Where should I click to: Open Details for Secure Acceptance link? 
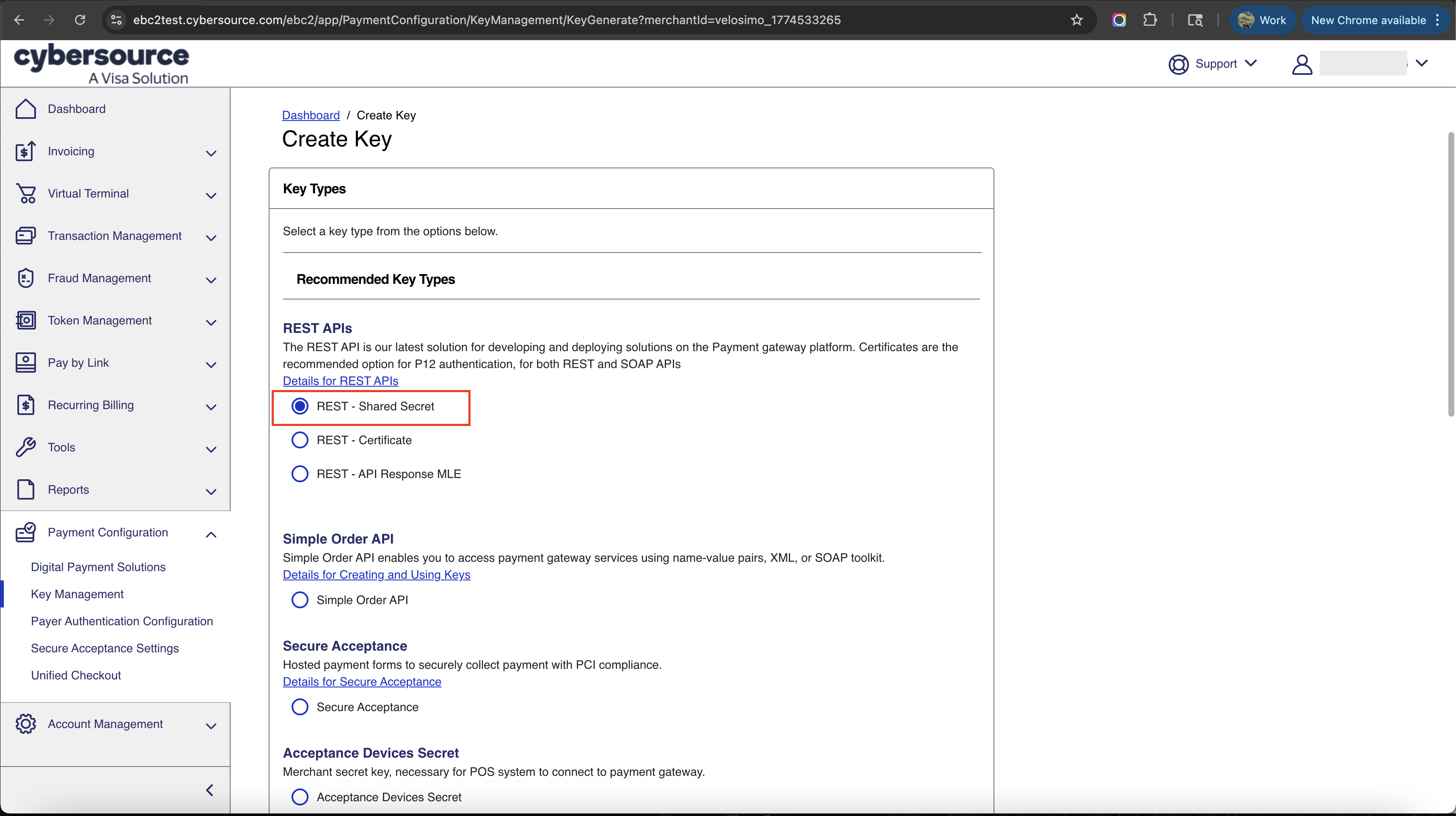[x=362, y=681]
